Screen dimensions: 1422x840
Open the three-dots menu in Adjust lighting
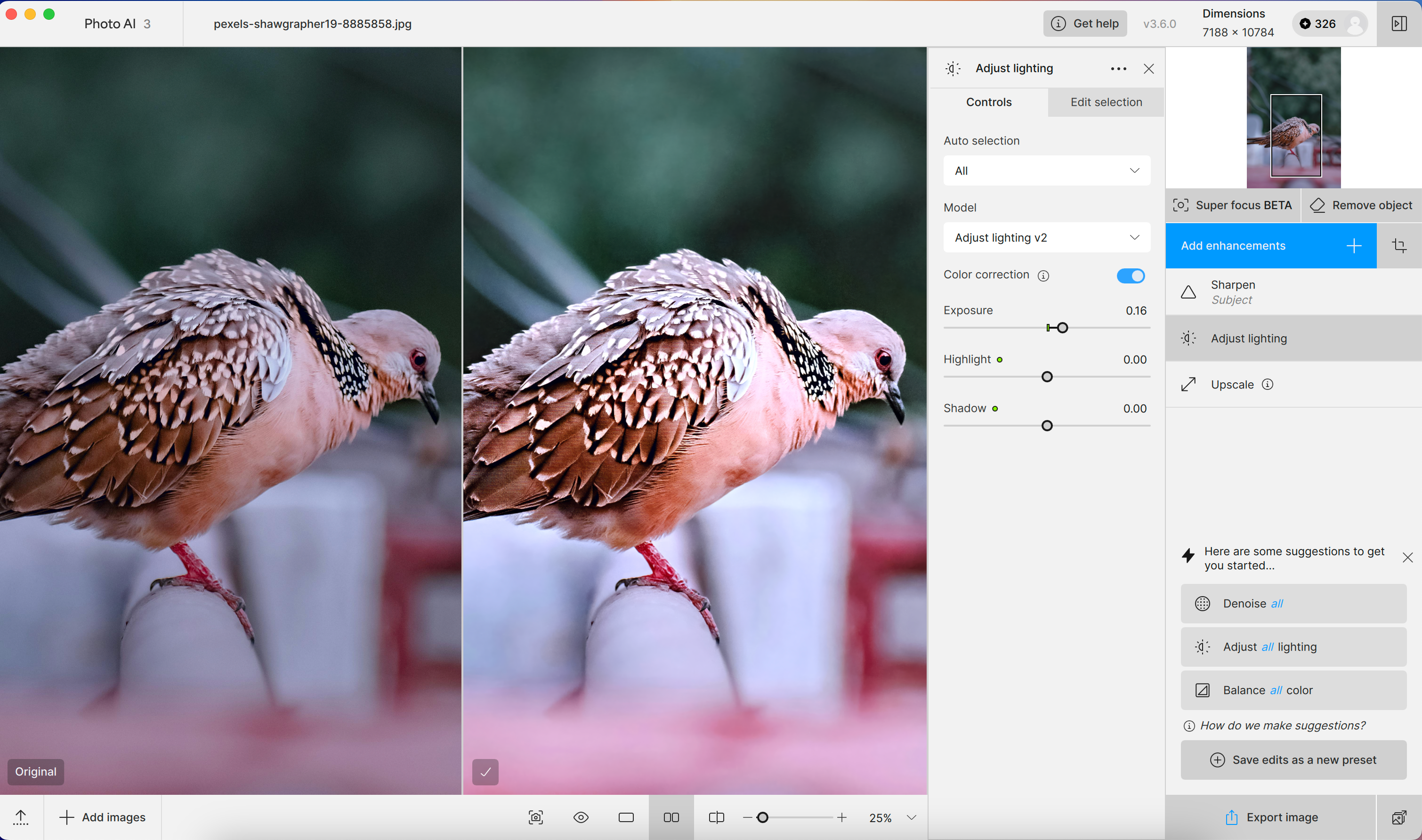1118,68
